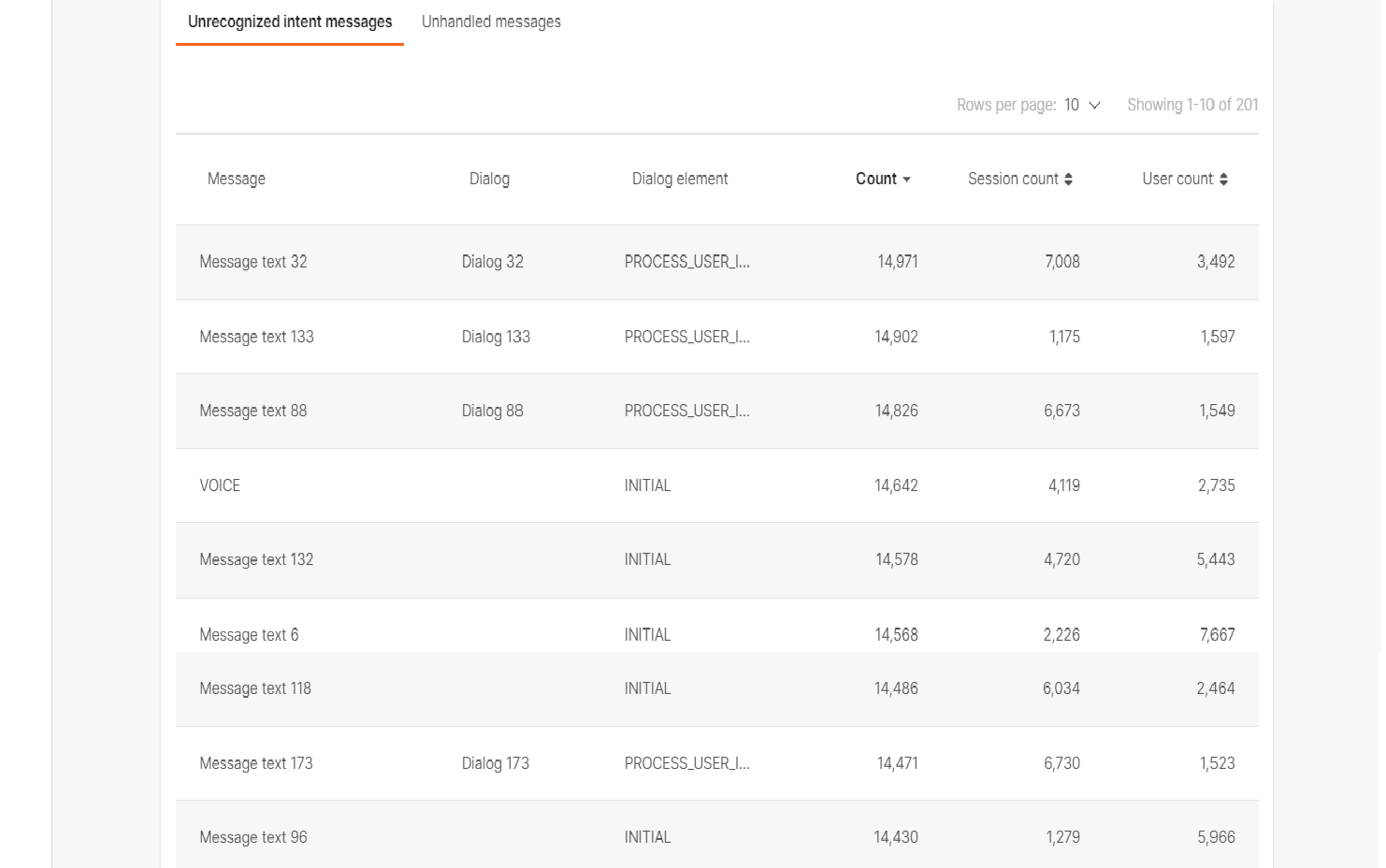Select the VOICE message row

(x=220, y=485)
